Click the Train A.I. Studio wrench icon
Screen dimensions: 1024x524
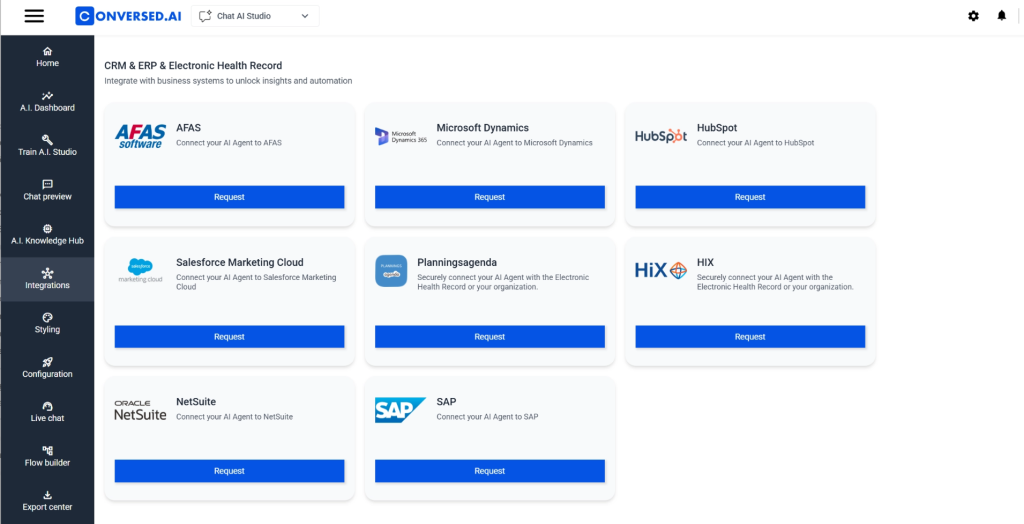pos(47,140)
